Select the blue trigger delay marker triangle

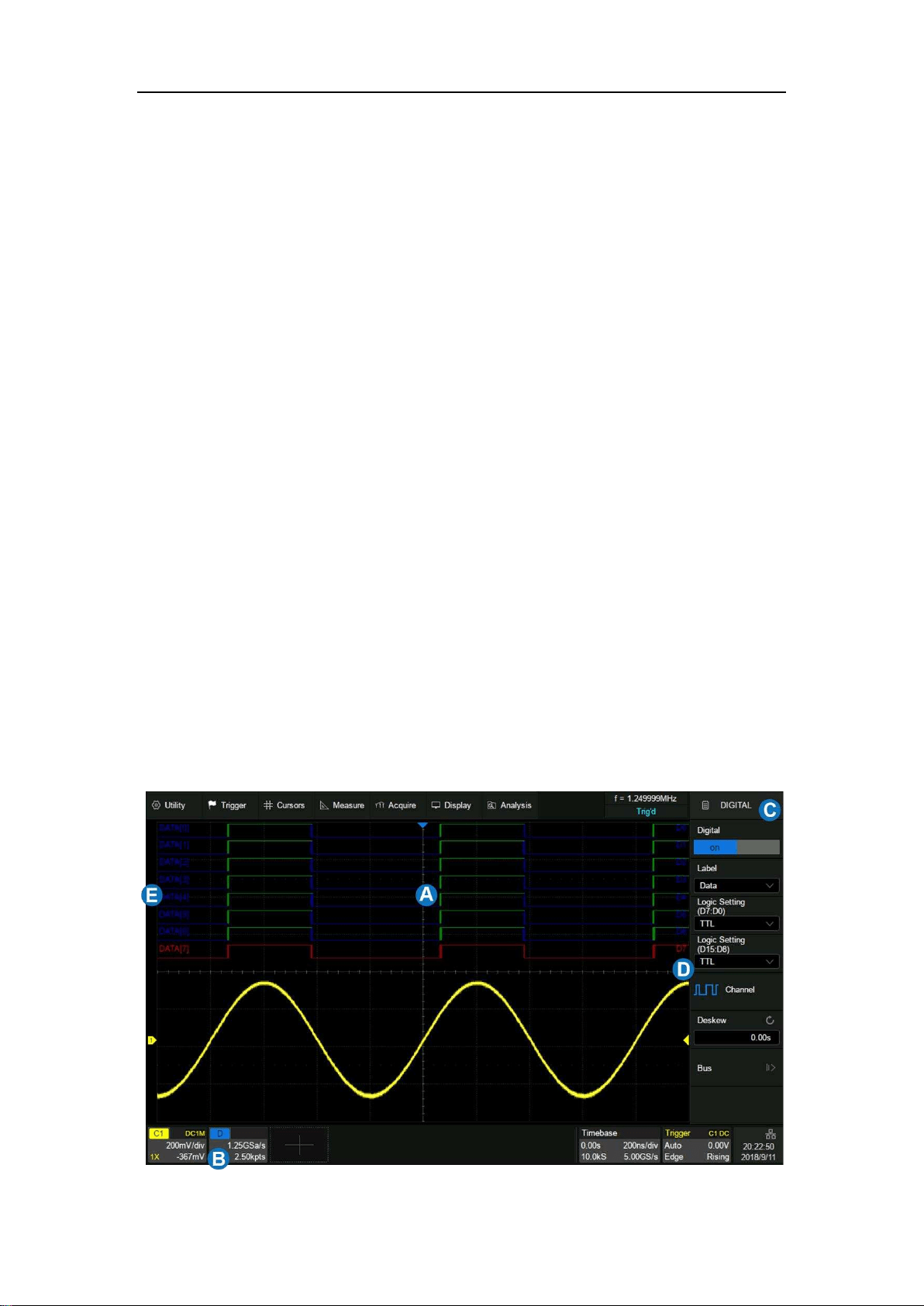click(x=422, y=826)
